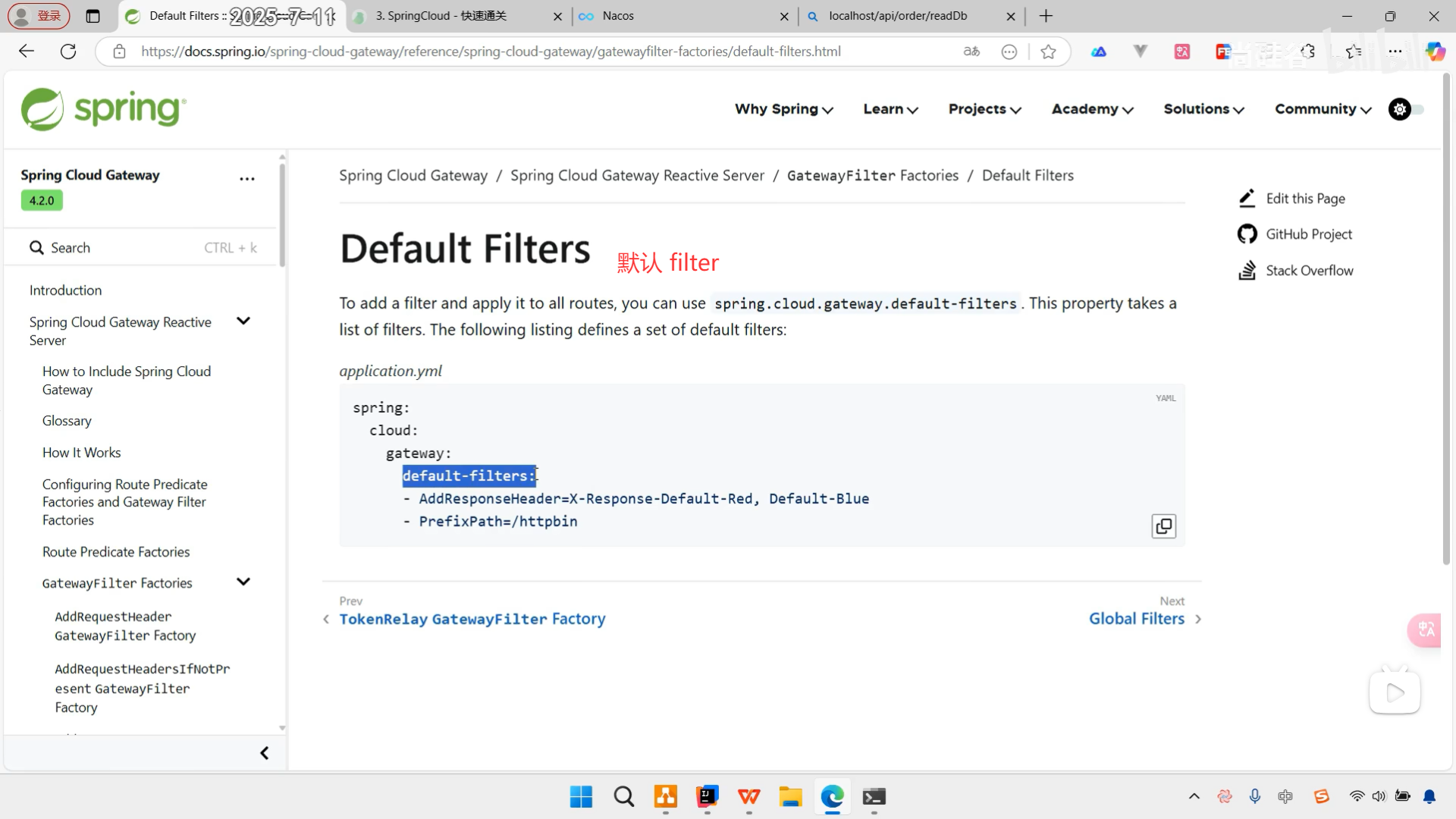Click the Edit this Page pencil icon
The image size is (1456, 819).
click(1247, 199)
